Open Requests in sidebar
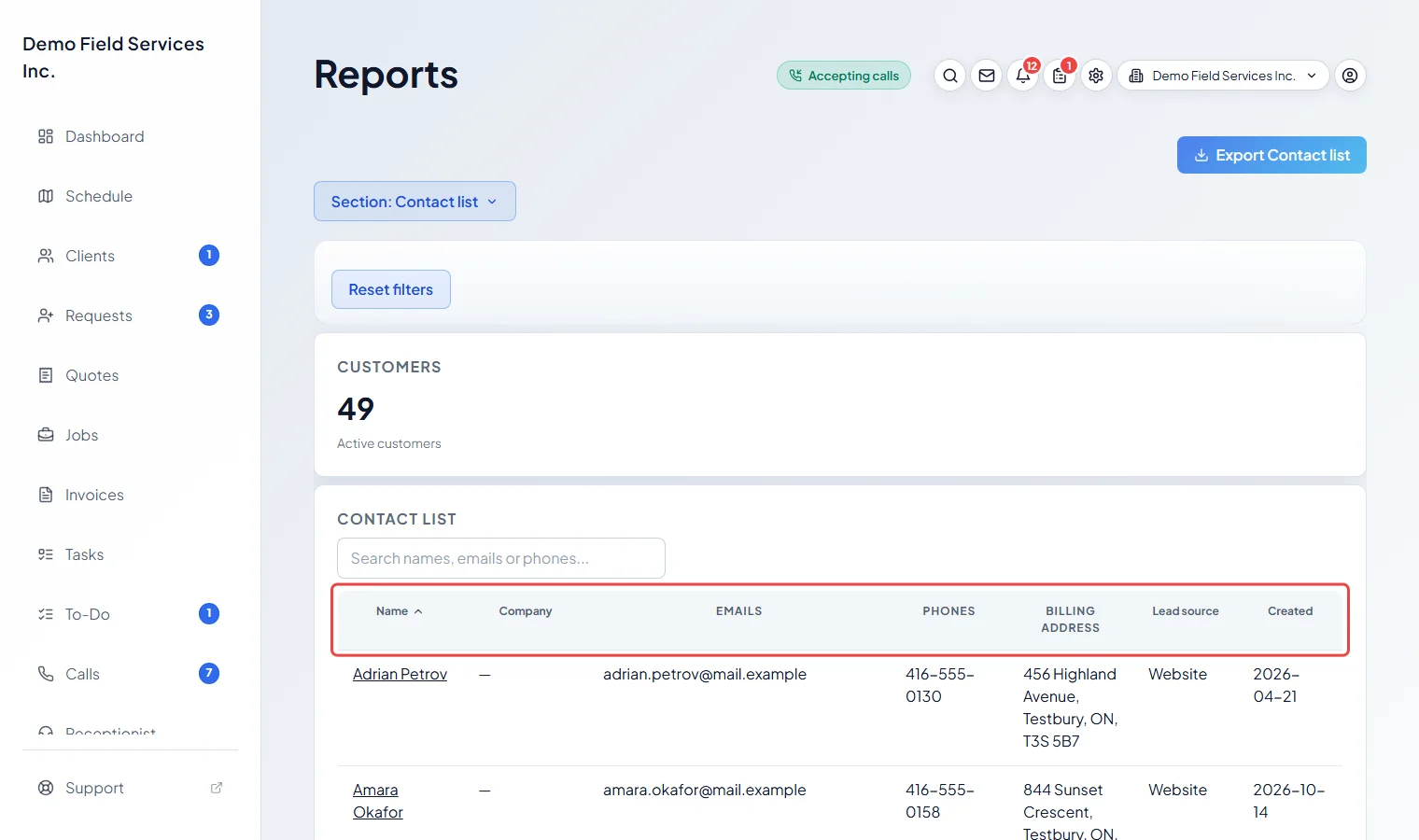The height and width of the screenshot is (840, 1419). coord(131,315)
